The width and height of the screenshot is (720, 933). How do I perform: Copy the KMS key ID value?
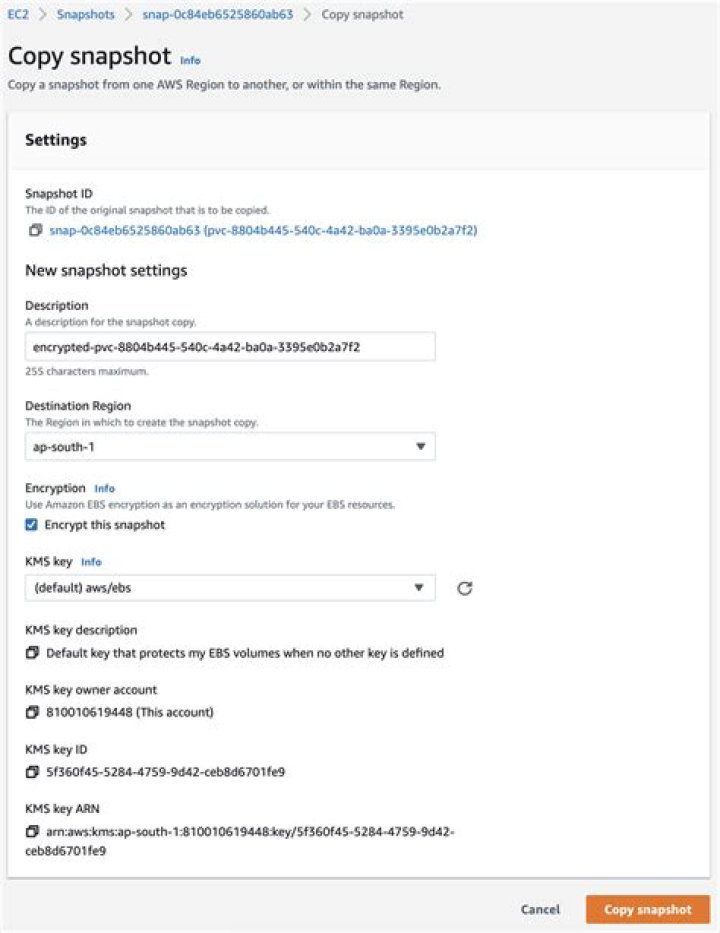click(33, 772)
